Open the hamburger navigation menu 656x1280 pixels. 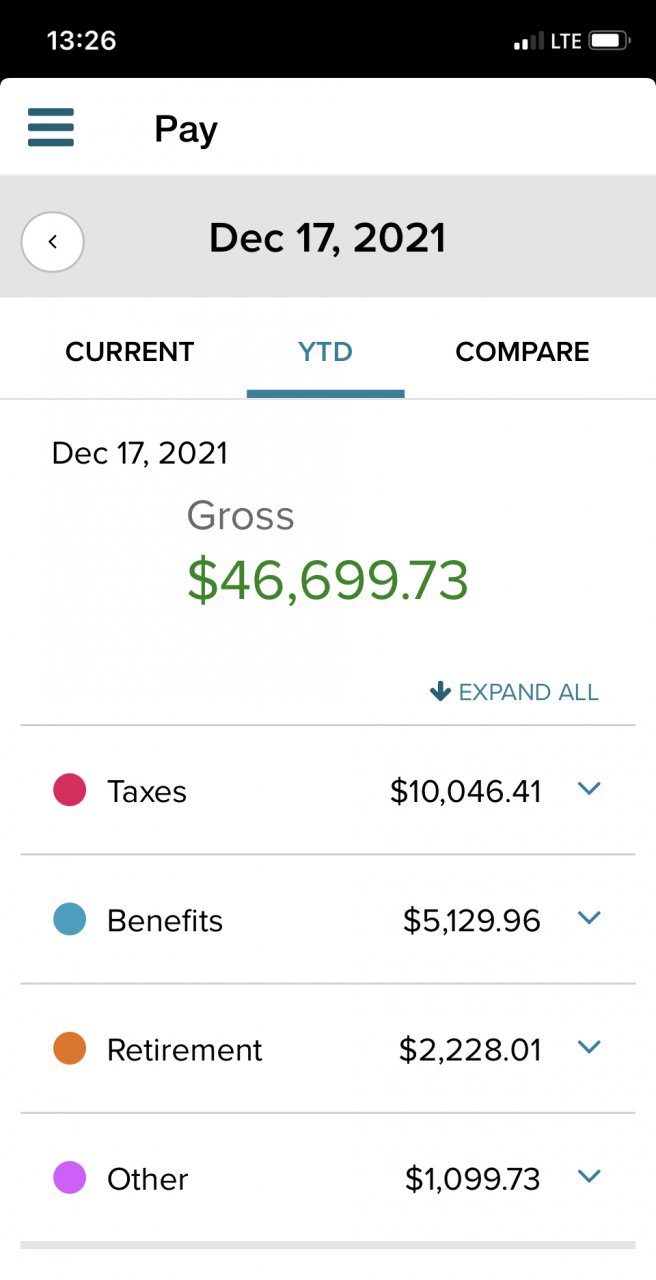51,128
